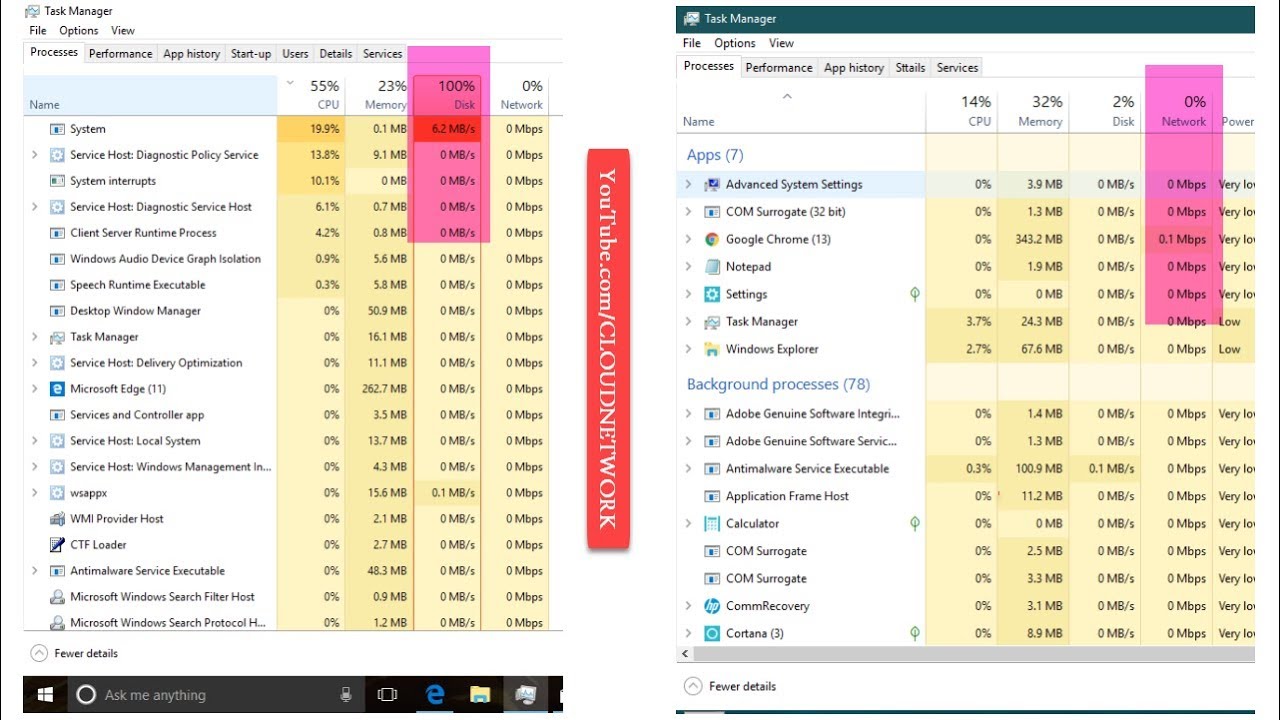Image resolution: width=1280 pixels, height=720 pixels.
Task: Open the Details tab in left window
Action: [x=335, y=54]
